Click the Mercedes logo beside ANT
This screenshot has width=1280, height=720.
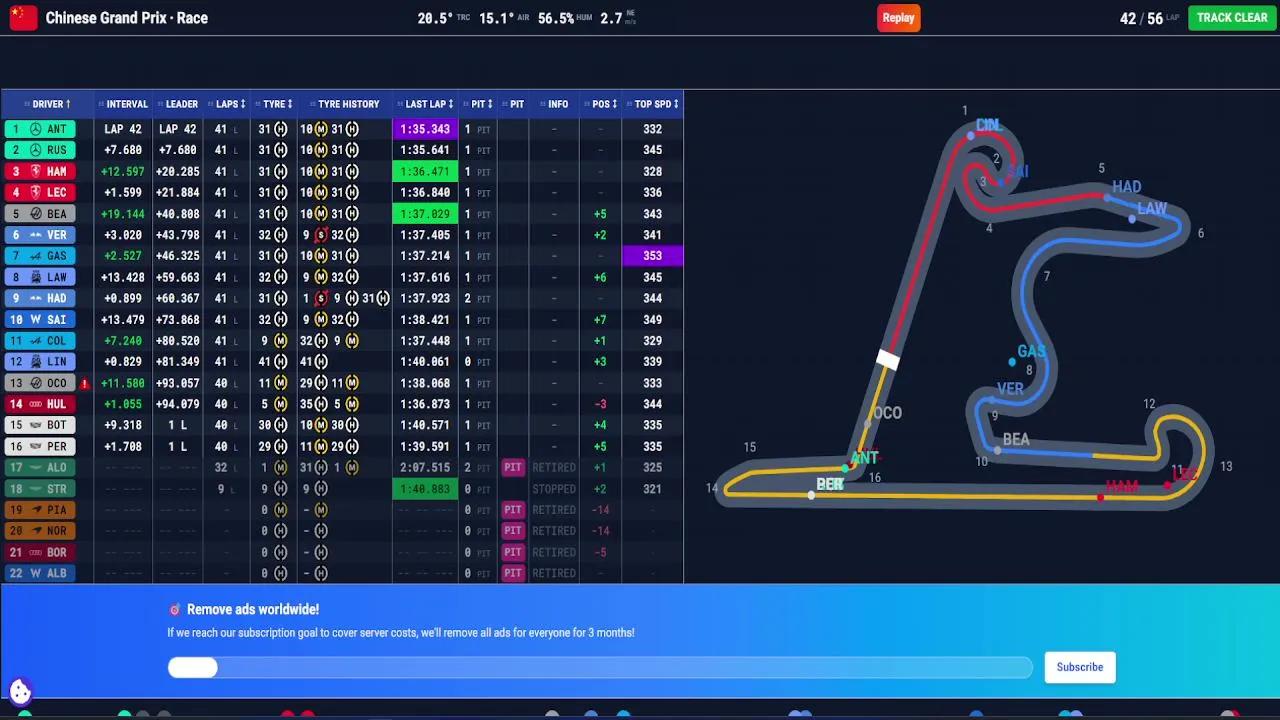click(x=35, y=129)
